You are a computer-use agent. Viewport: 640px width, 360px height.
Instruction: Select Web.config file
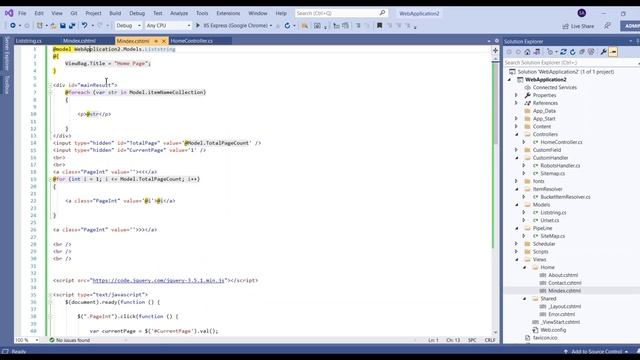(553, 330)
